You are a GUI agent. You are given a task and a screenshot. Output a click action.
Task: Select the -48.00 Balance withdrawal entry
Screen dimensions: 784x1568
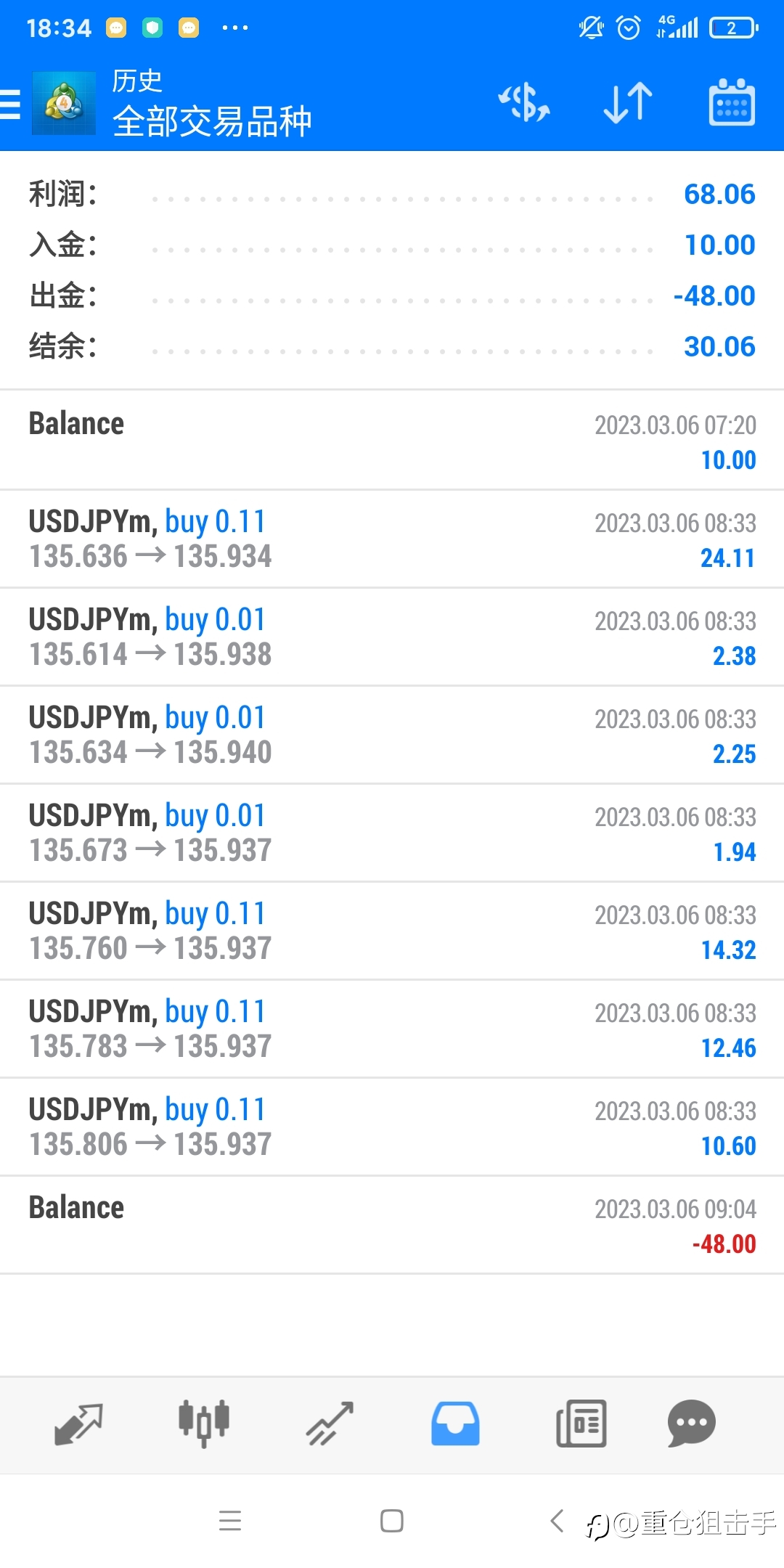(x=392, y=1225)
